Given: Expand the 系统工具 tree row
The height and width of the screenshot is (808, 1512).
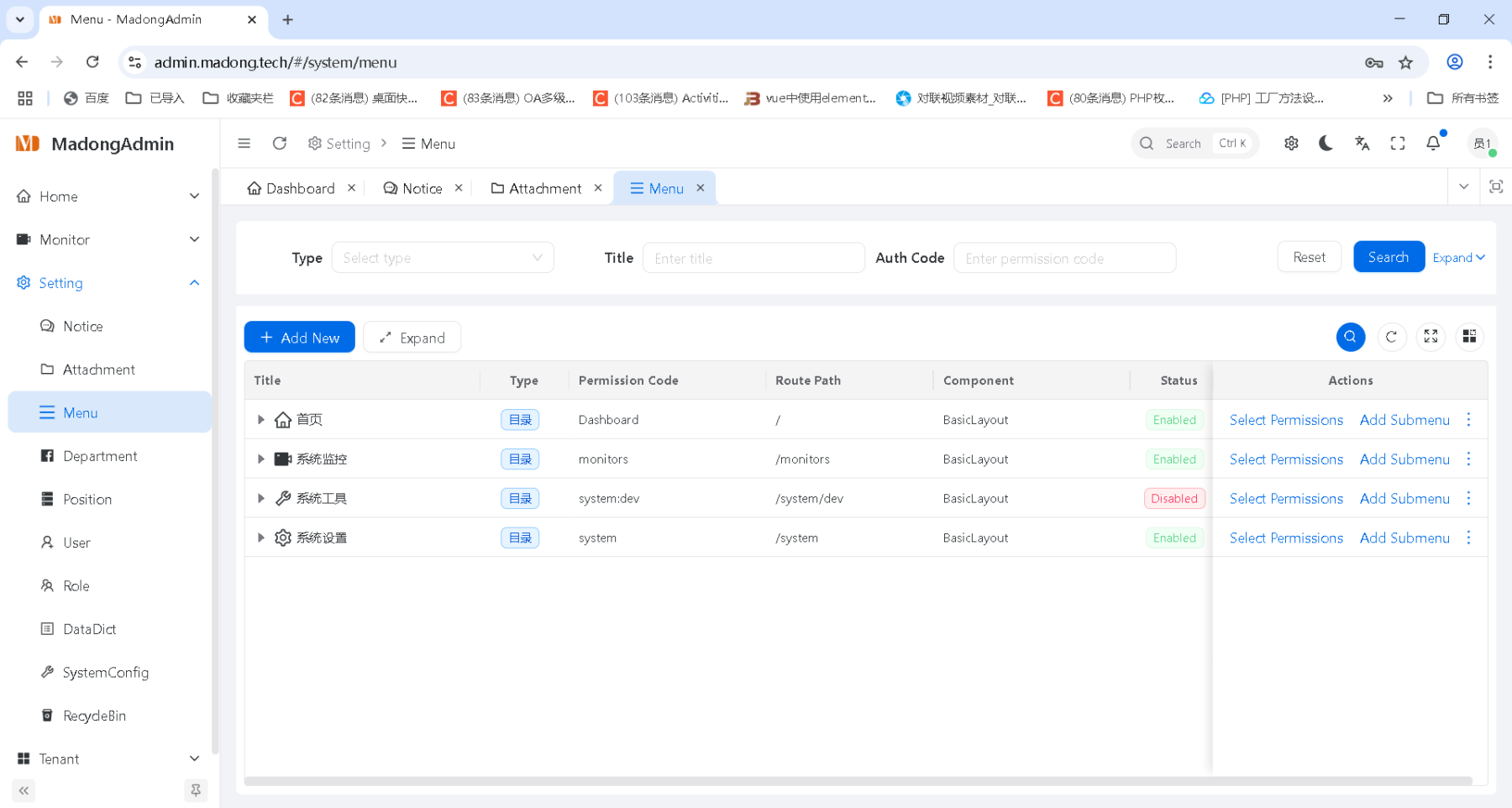Looking at the screenshot, I should pos(260,498).
